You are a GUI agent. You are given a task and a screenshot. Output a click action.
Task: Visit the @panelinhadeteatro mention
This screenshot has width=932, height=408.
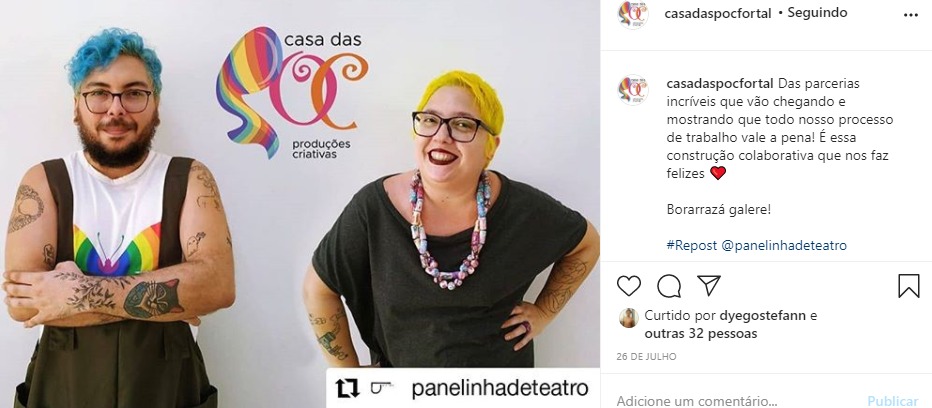coord(784,246)
